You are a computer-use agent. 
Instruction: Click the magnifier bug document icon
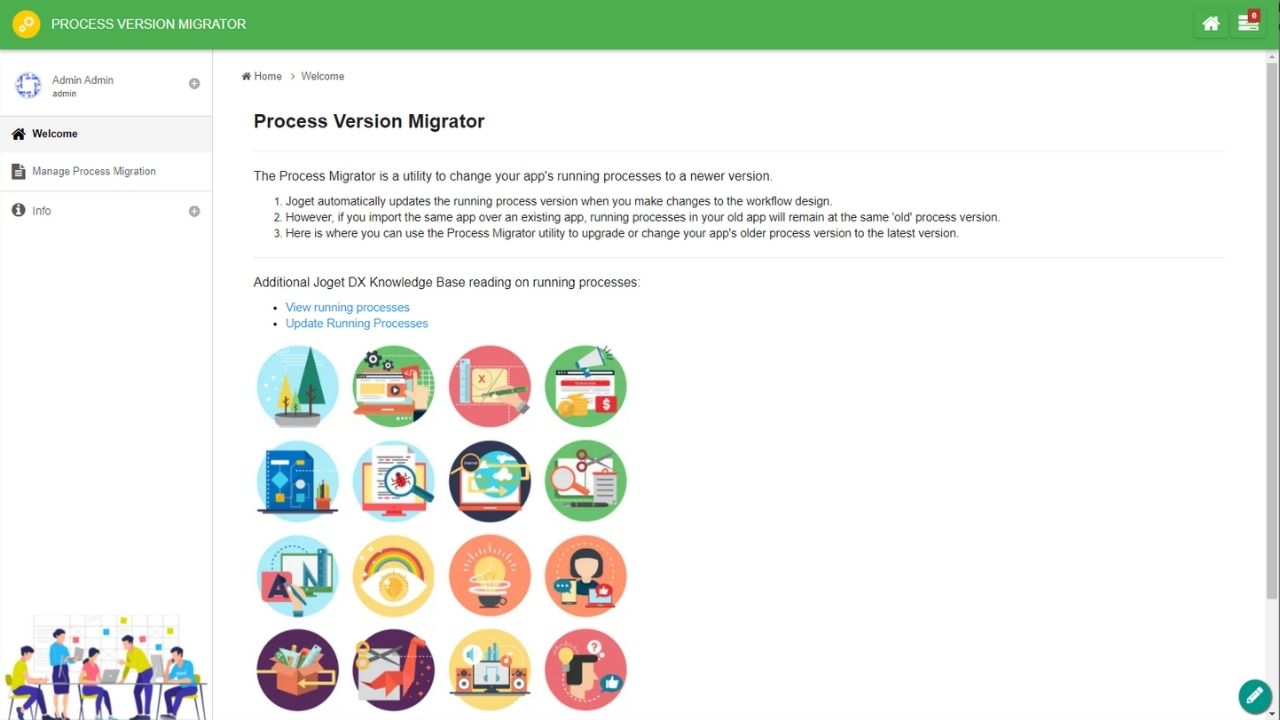coord(393,481)
